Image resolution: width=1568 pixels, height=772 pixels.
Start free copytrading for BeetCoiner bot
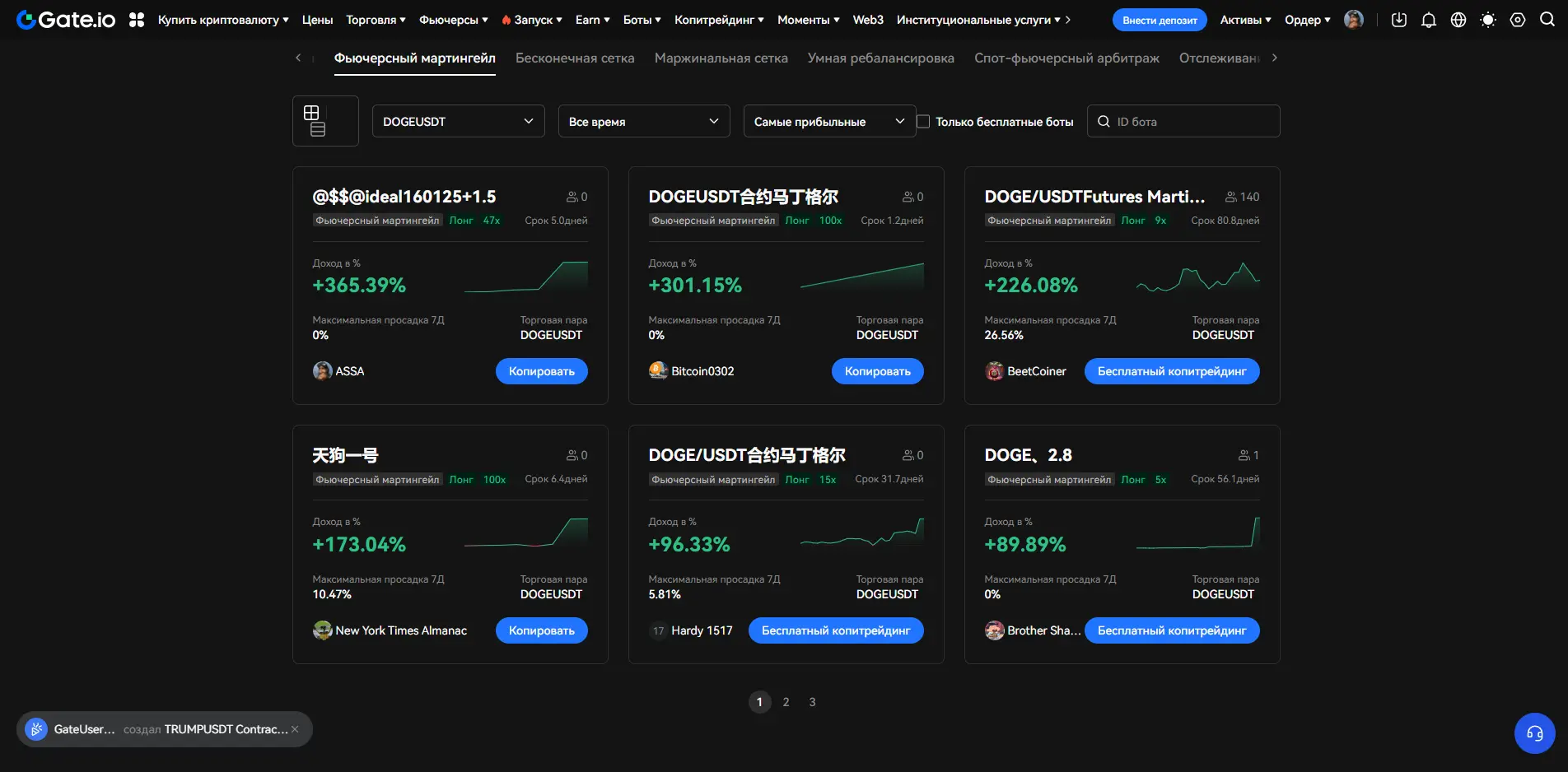point(1172,371)
